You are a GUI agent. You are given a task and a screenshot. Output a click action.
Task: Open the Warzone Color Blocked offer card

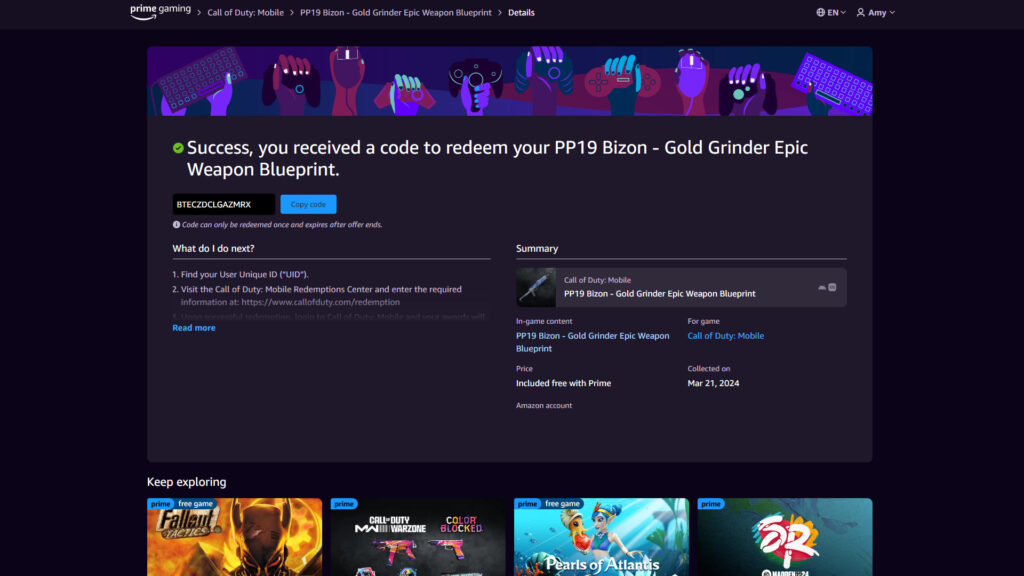point(418,540)
